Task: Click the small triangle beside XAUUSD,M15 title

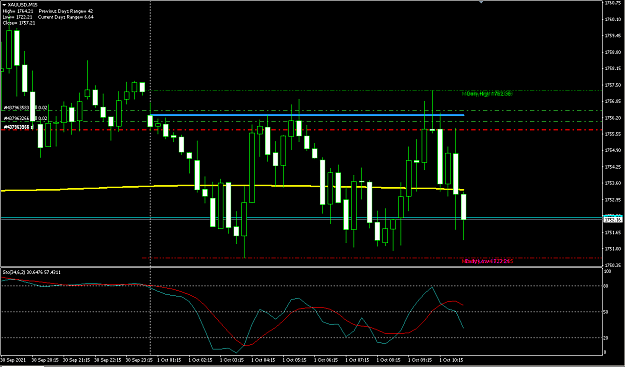Action: point(4,5)
